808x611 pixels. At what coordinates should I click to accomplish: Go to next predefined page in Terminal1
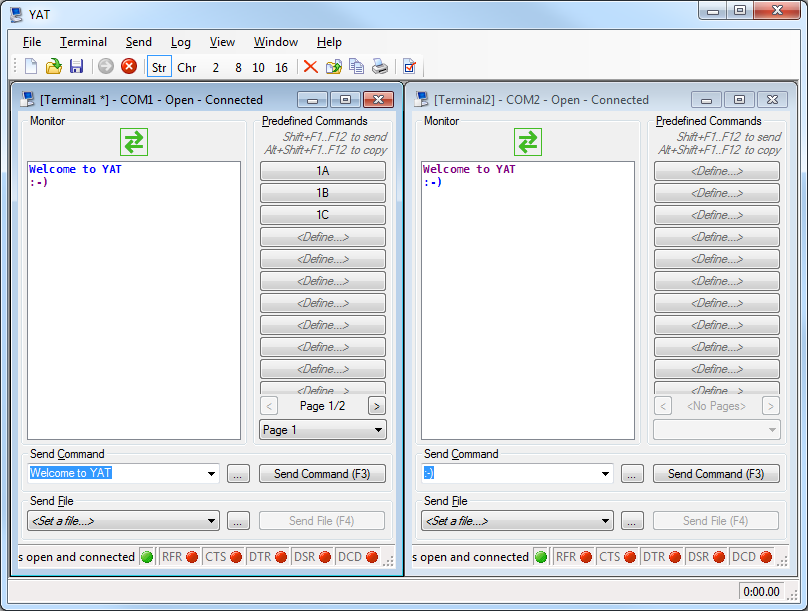click(x=377, y=406)
